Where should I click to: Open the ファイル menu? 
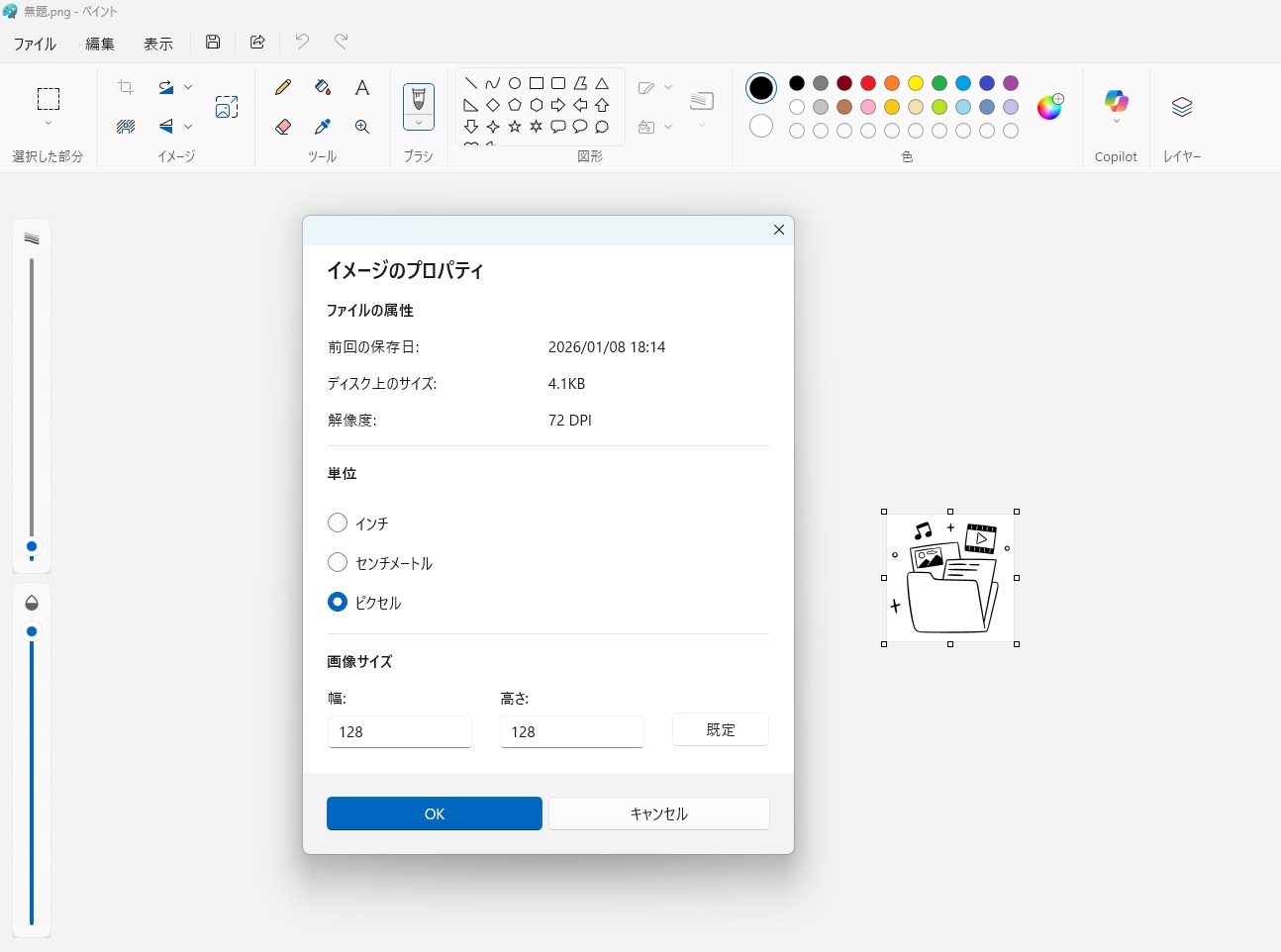(x=35, y=44)
